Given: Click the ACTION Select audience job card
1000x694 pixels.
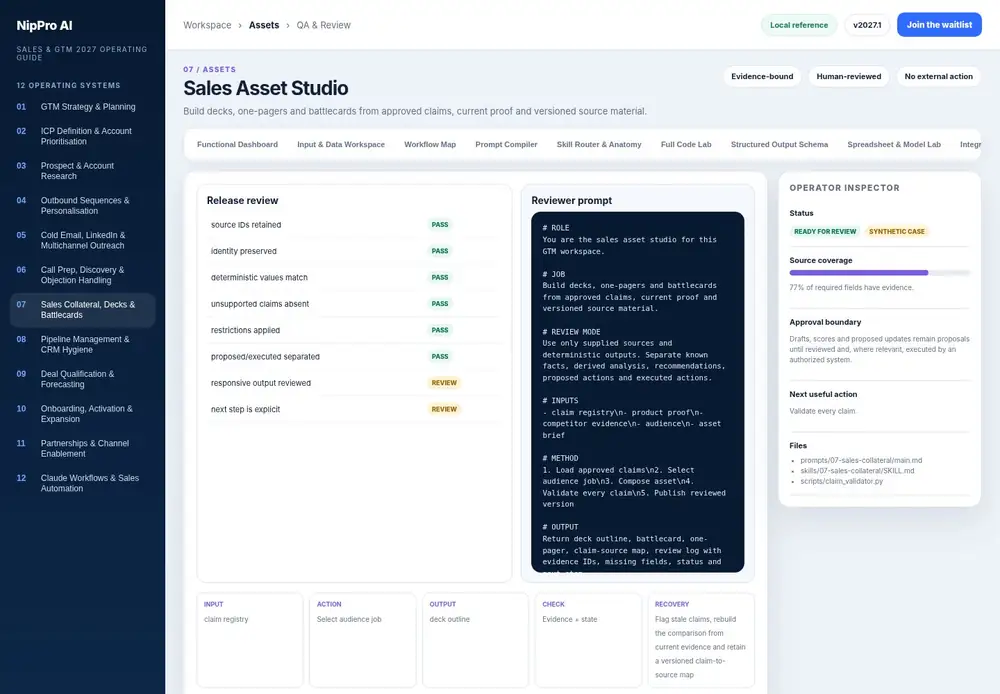Looking at the screenshot, I should 362,640.
